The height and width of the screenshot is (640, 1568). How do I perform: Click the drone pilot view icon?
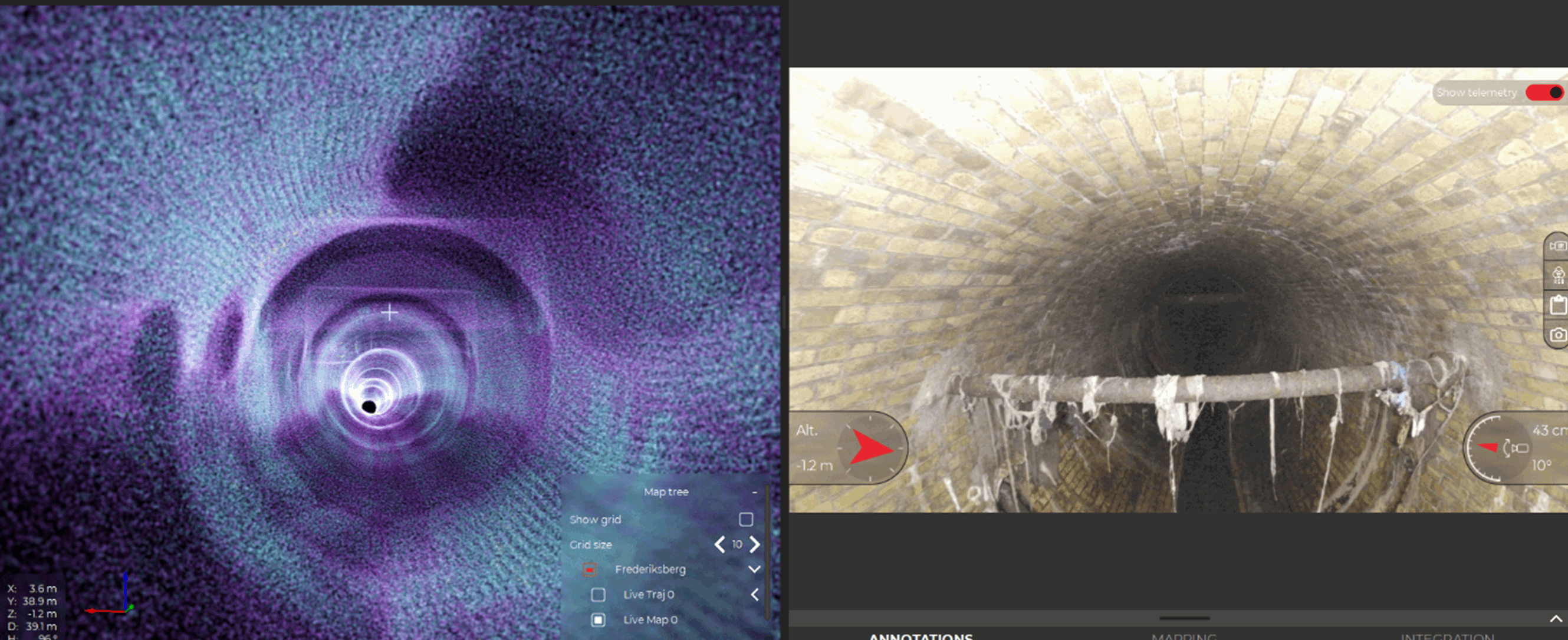(x=1557, y=276)
